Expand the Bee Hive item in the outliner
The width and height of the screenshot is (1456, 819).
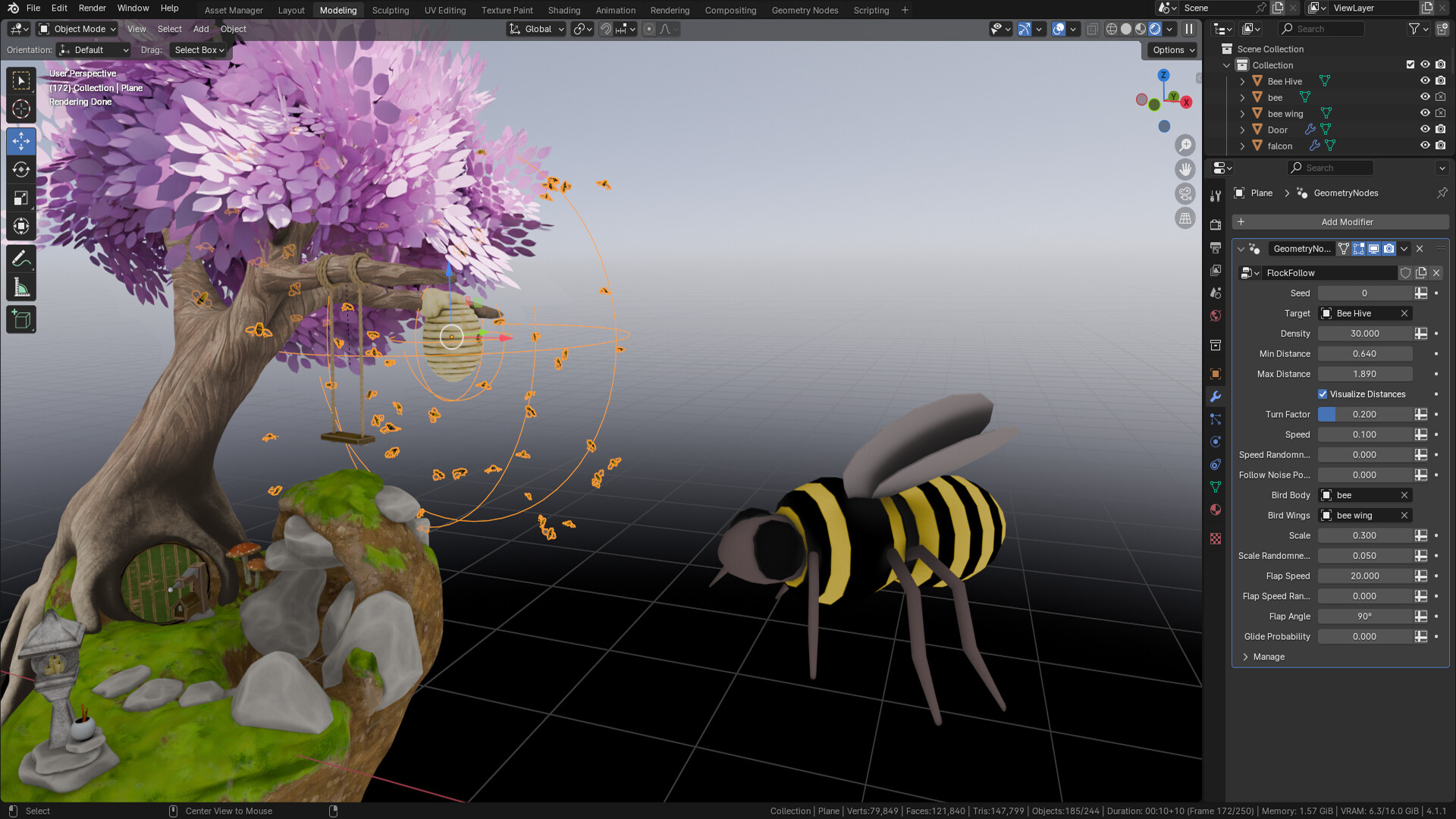coord(1242,81)
